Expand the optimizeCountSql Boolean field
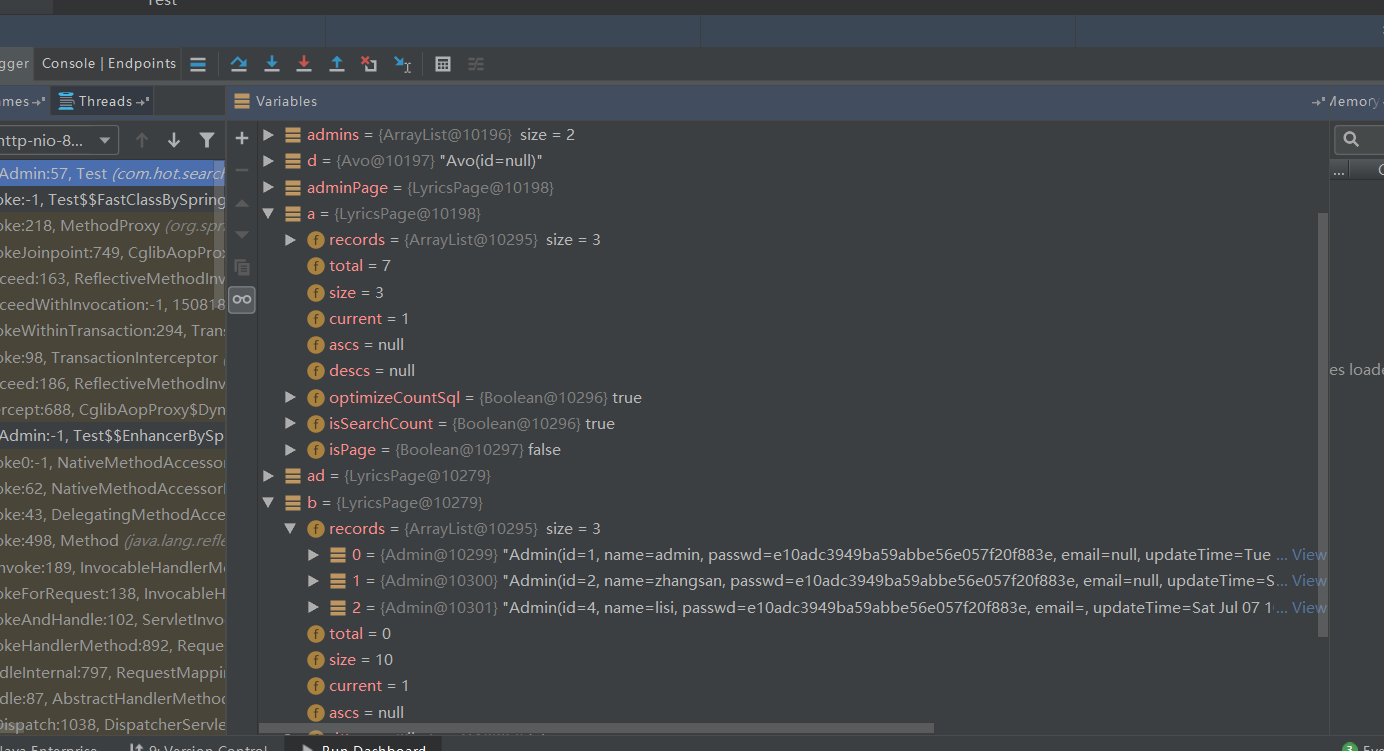 [290, 397]
